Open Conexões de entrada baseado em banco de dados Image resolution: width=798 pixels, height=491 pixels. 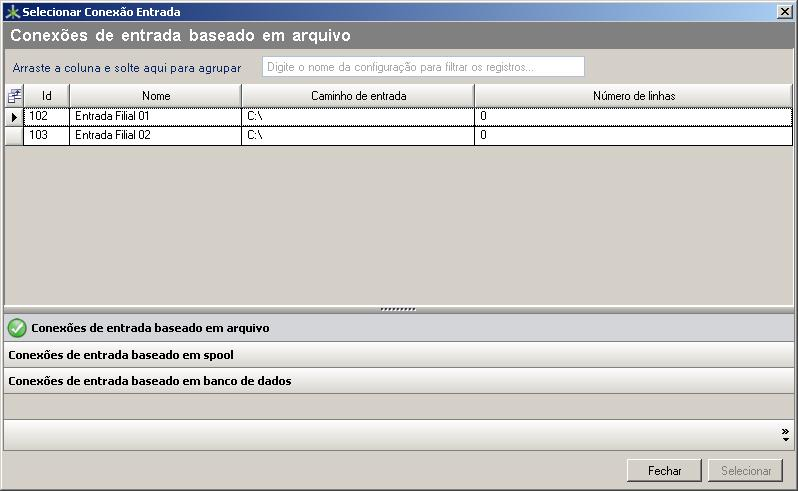click(398, 381)
